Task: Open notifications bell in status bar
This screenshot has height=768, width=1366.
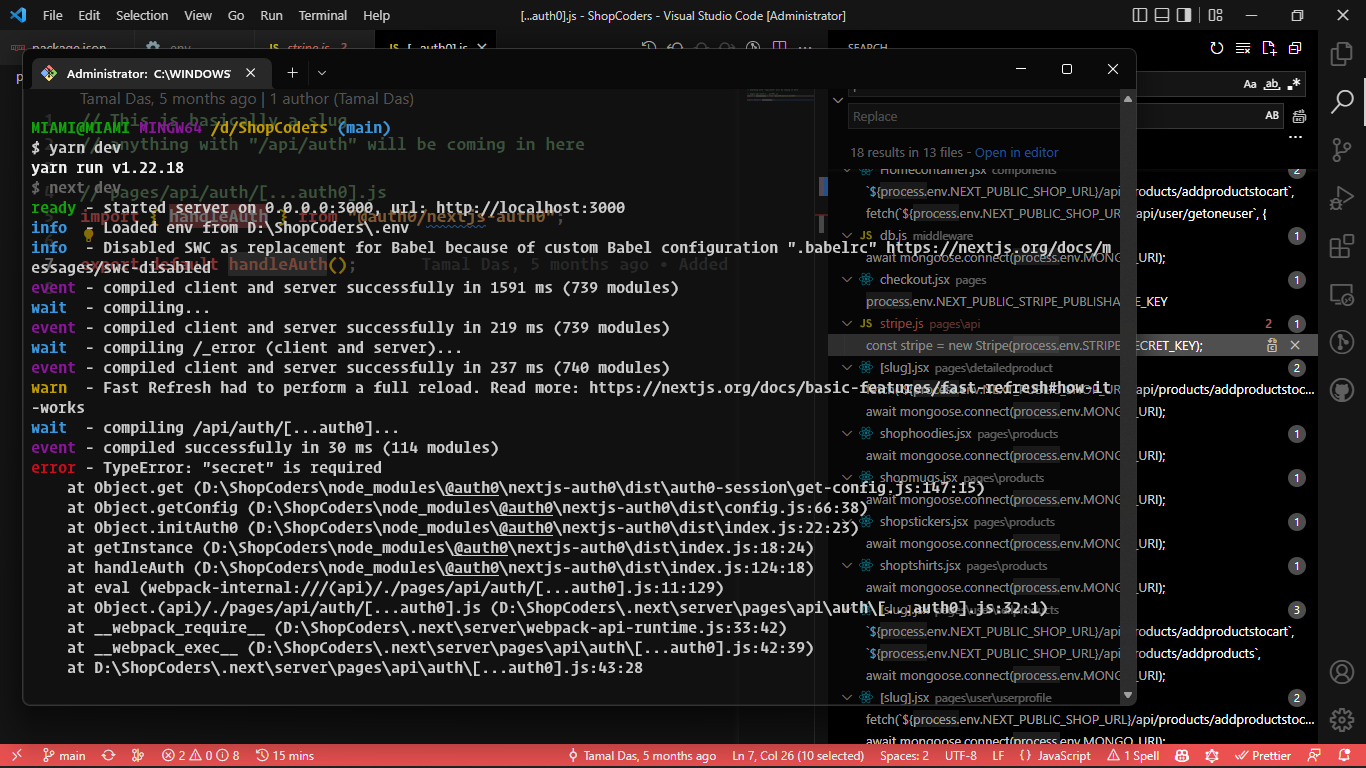Action: (x=1345, y=756)
